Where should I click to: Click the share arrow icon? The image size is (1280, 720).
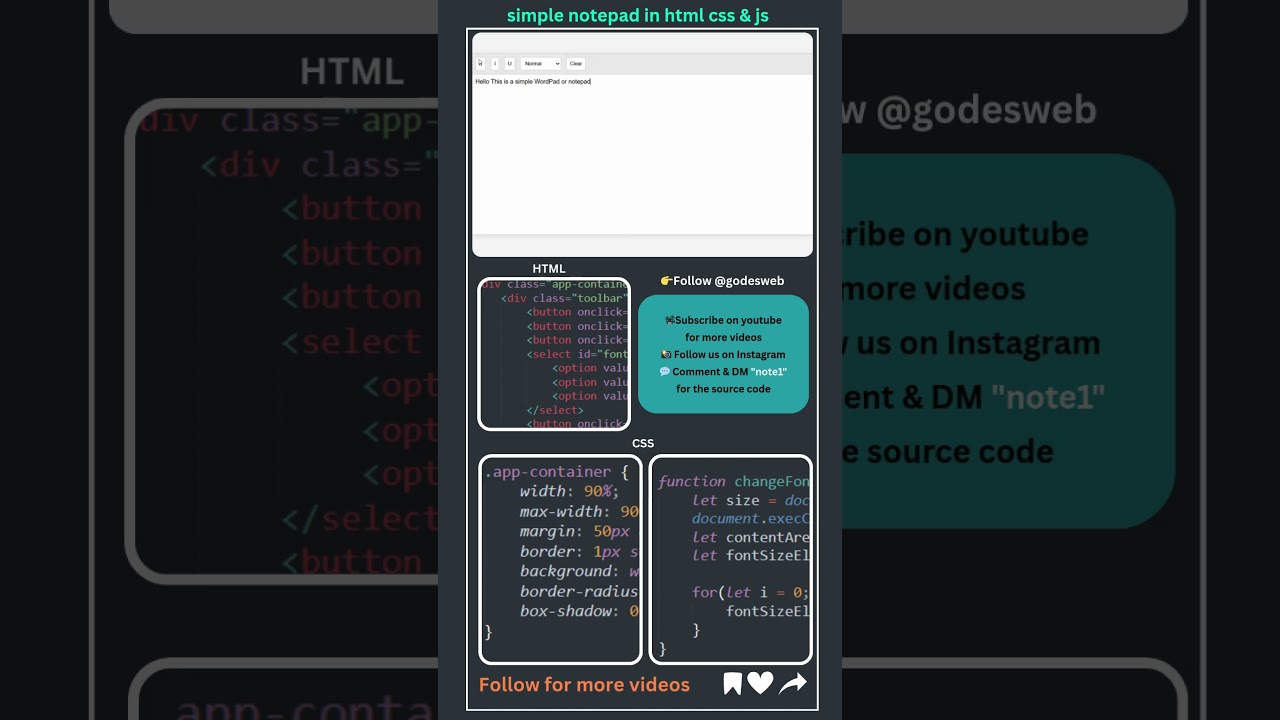(x=793, y=684)
